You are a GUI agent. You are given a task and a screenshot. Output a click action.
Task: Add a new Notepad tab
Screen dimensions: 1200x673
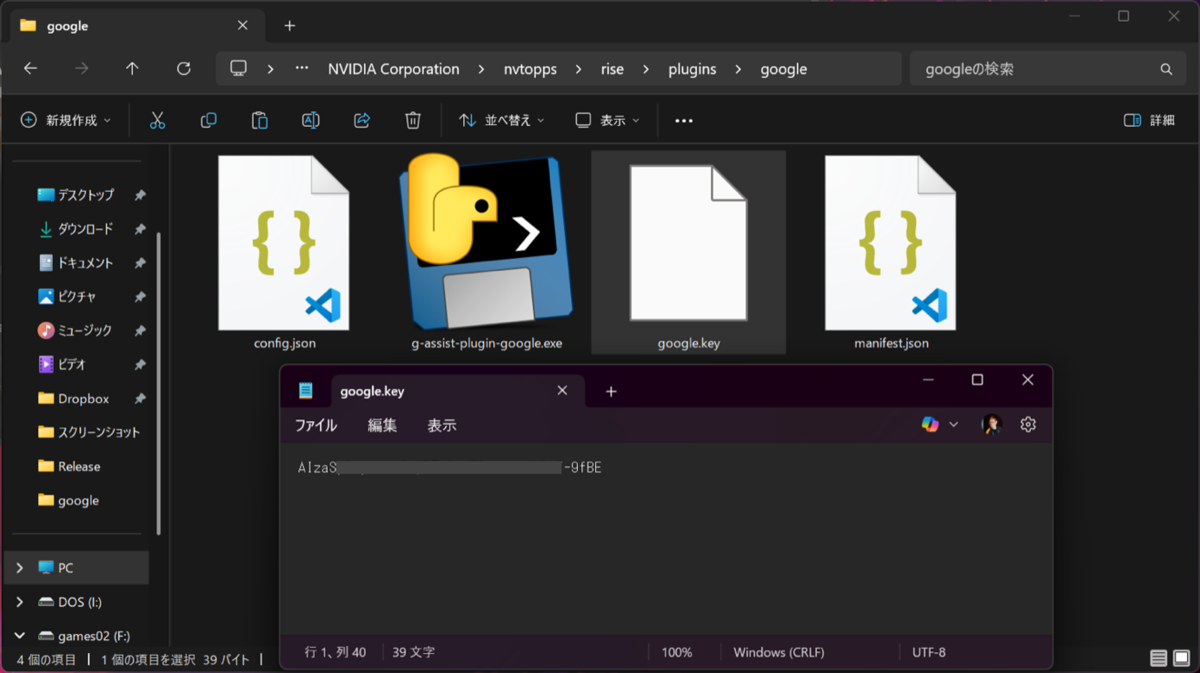[x=611, y=391]
